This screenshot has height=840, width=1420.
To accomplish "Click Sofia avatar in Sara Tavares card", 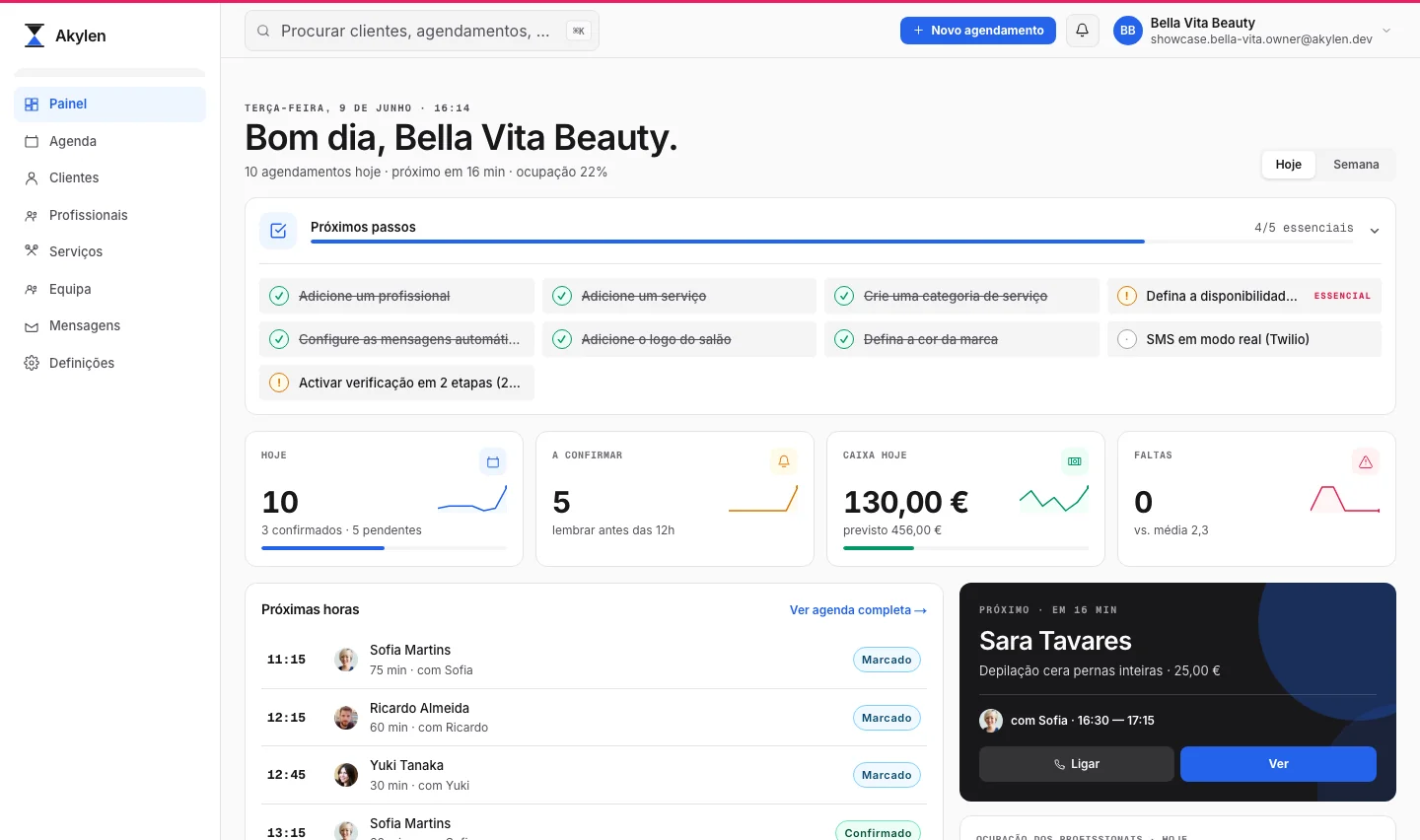I will pyautogui.click(x=991, y=721).
